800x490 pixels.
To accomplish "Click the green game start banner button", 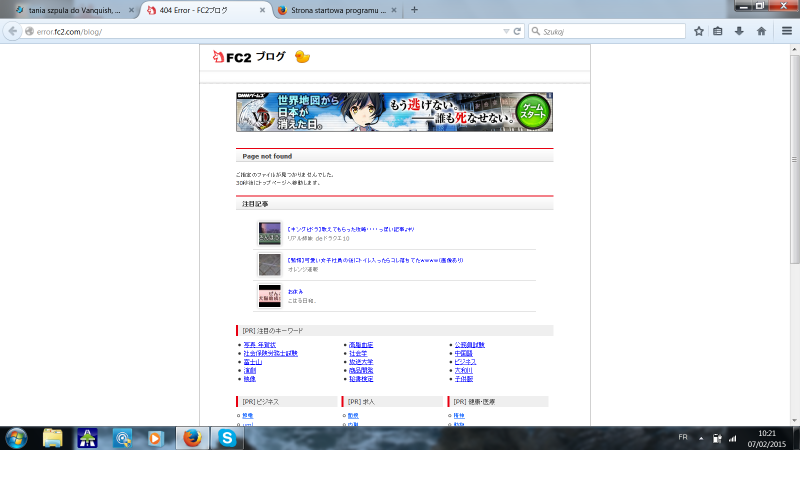I will [533, 112].
